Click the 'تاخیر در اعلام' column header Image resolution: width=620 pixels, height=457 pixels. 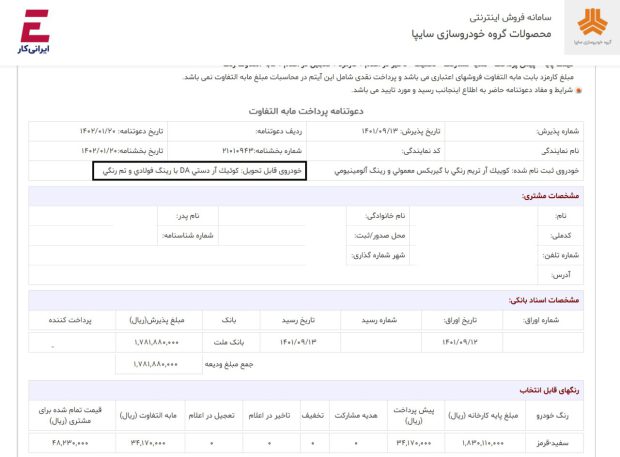point(269,415)
